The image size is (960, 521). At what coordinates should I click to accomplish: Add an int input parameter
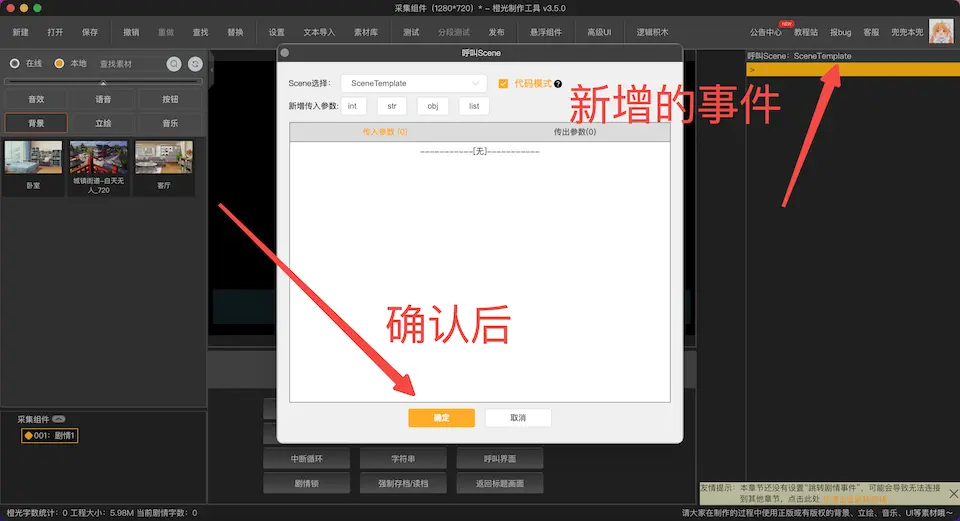tap(353, 106)
